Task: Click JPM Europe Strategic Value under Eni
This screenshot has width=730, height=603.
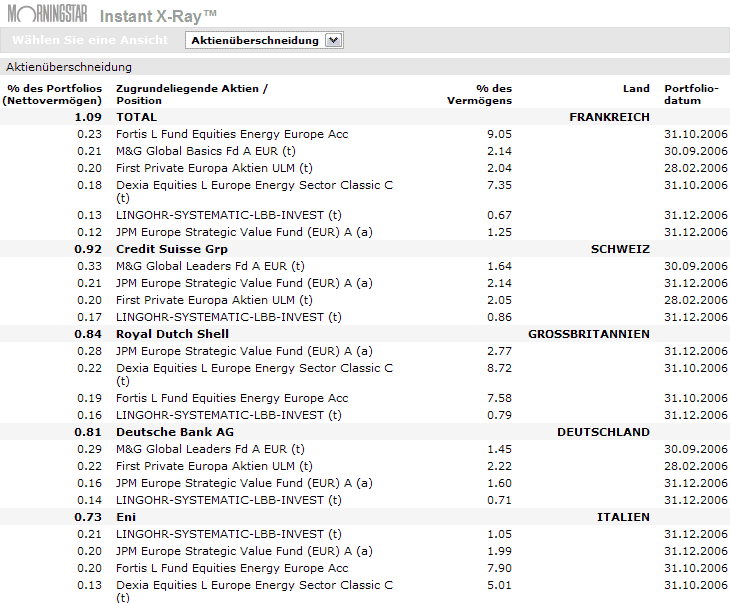Action: click(x=244, y=551)
